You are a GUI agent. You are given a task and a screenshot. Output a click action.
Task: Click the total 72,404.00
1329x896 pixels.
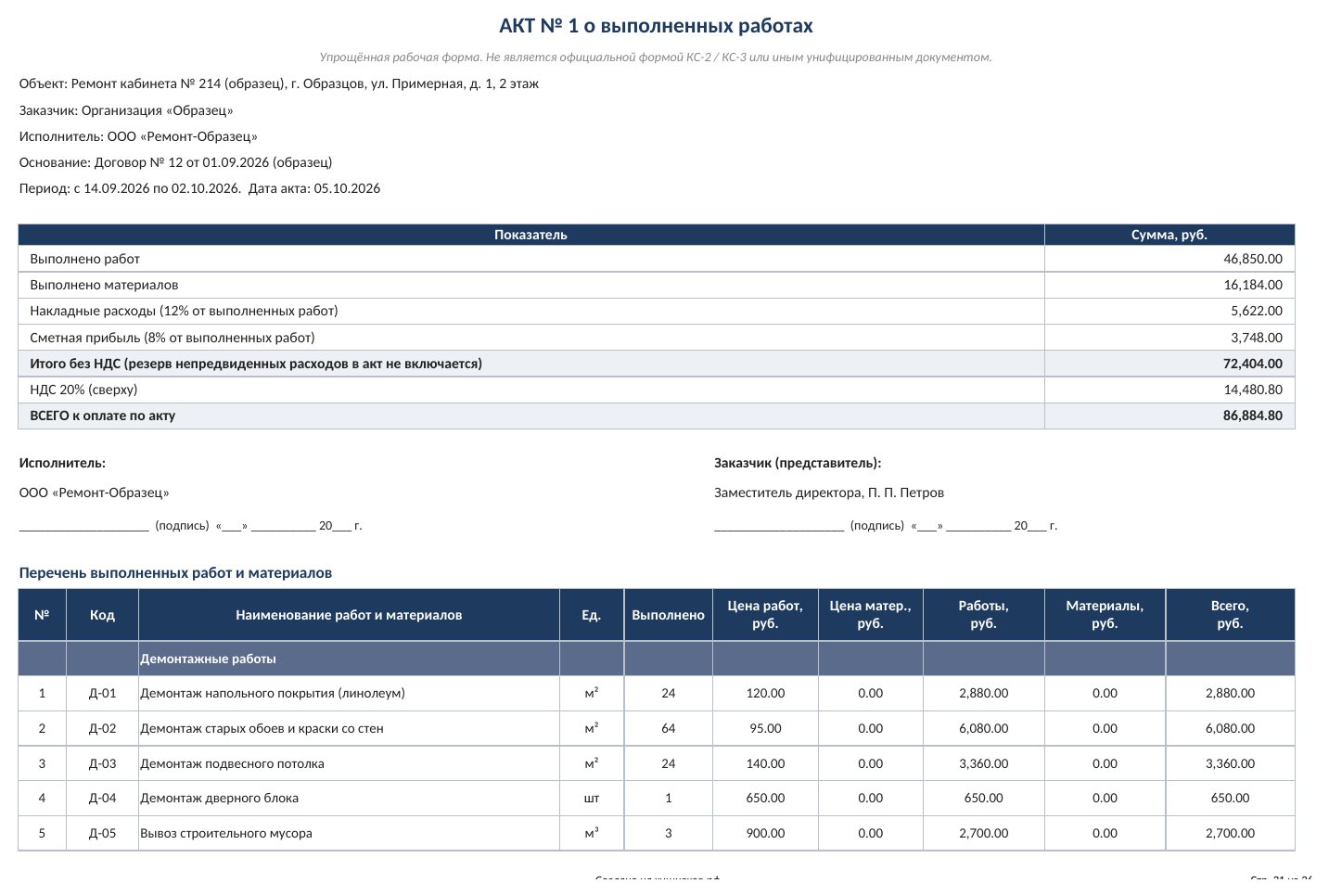[x=1253, y=364]
